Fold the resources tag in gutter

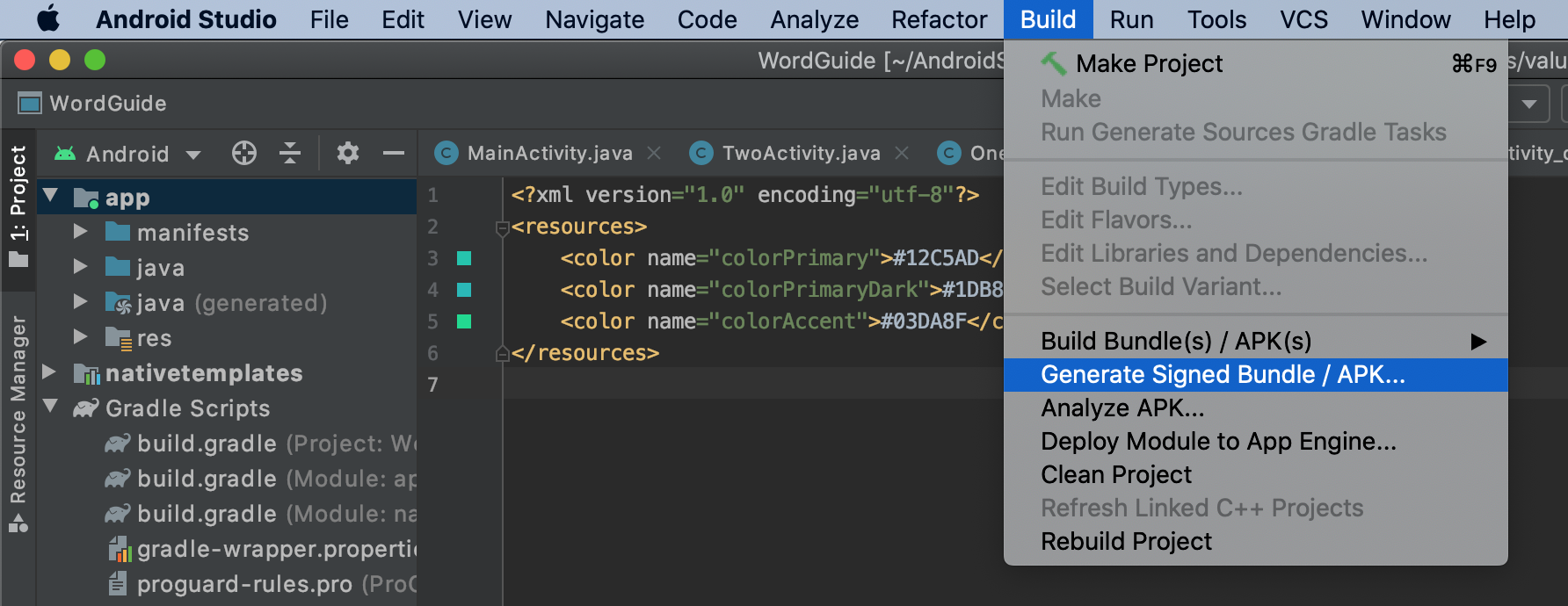point(503,228)
